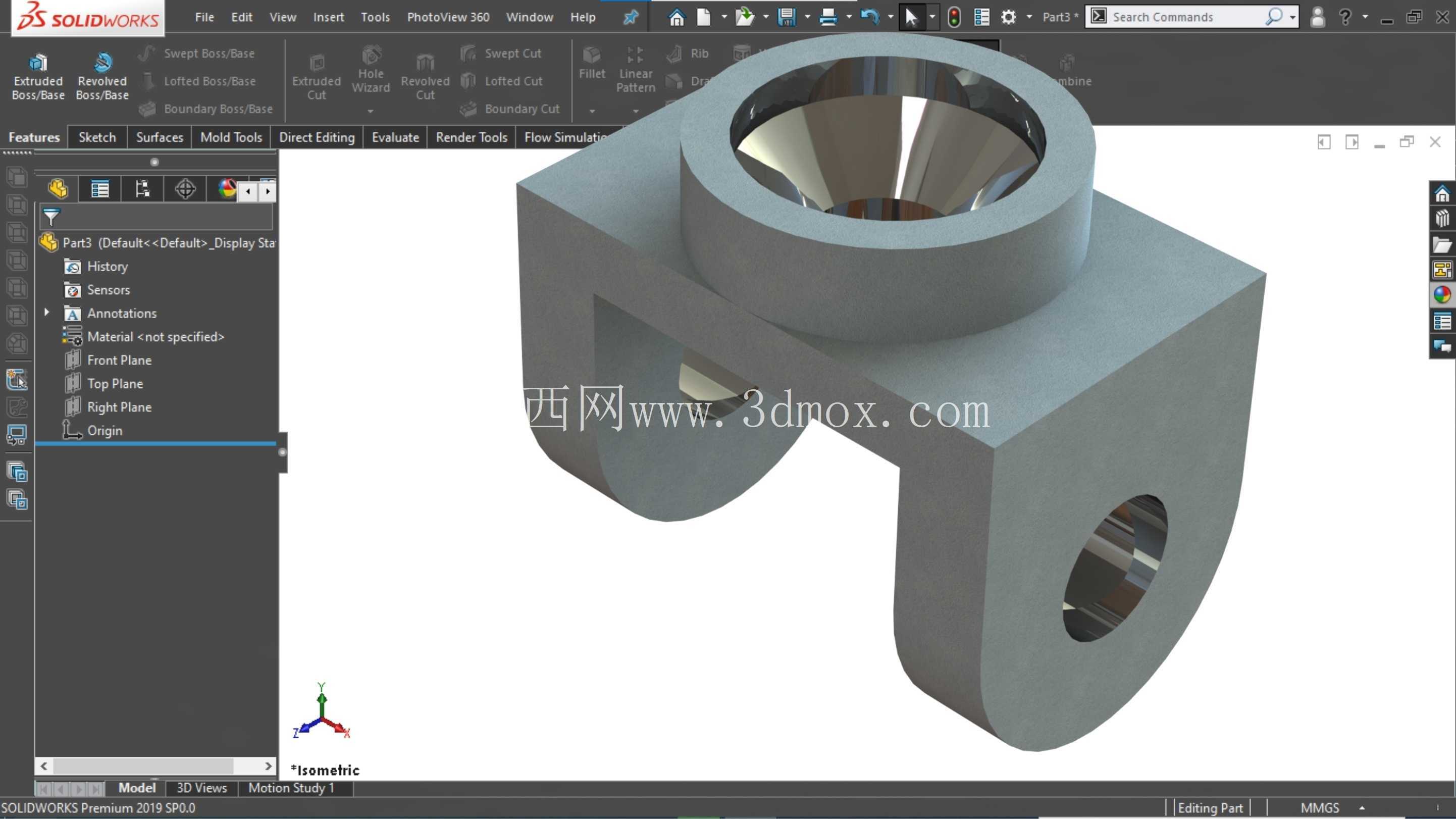Expand the Linear Pattern dropdown arrow
This screenshot has height=819, width=1456.
coord(635,112)
